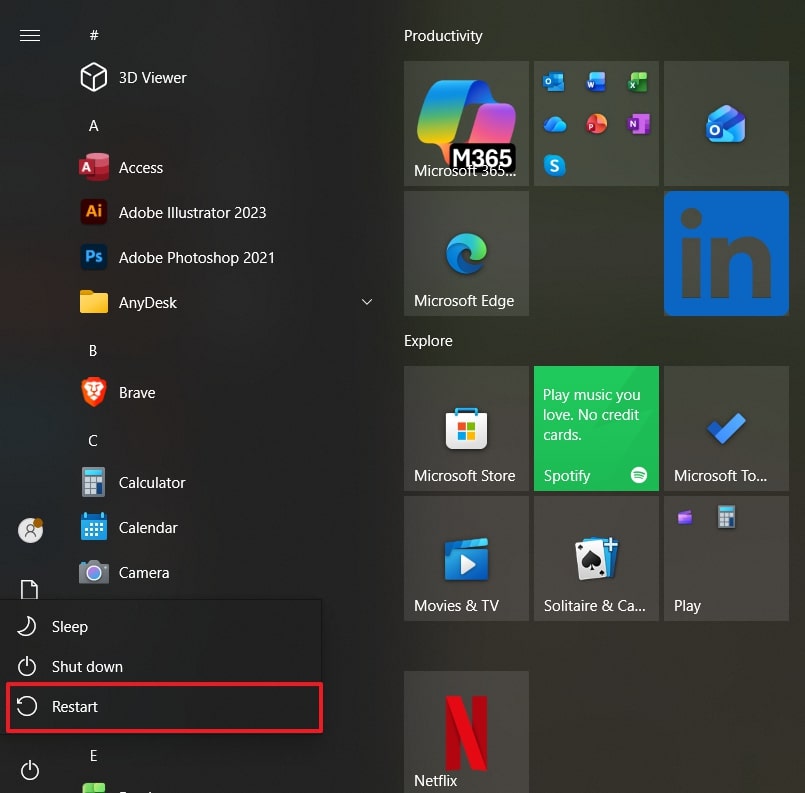Open the LinkedIn tile

pos(726,253)
